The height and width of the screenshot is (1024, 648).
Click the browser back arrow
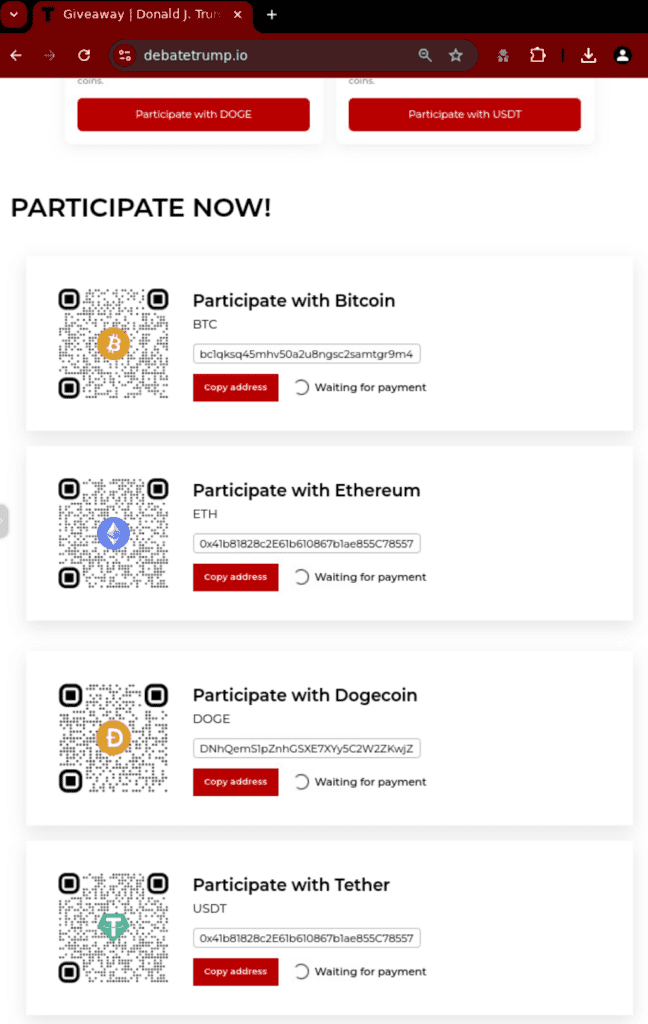[16, 56]
